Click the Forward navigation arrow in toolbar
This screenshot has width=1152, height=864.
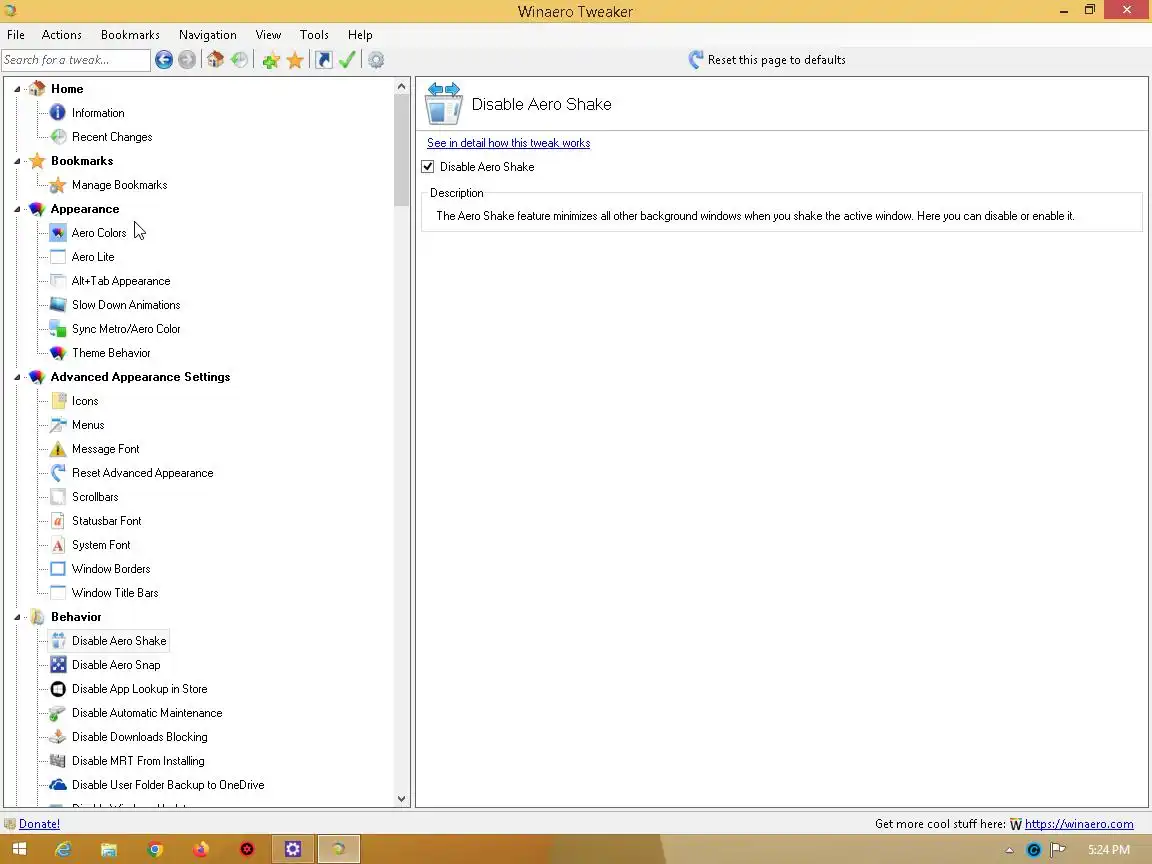click(187, 60)
